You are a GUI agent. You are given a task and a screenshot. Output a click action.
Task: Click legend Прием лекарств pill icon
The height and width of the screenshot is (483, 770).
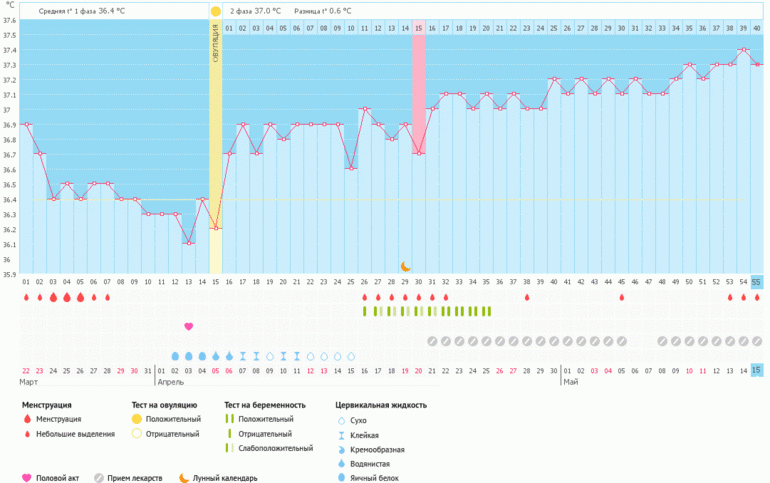[99, 478]
